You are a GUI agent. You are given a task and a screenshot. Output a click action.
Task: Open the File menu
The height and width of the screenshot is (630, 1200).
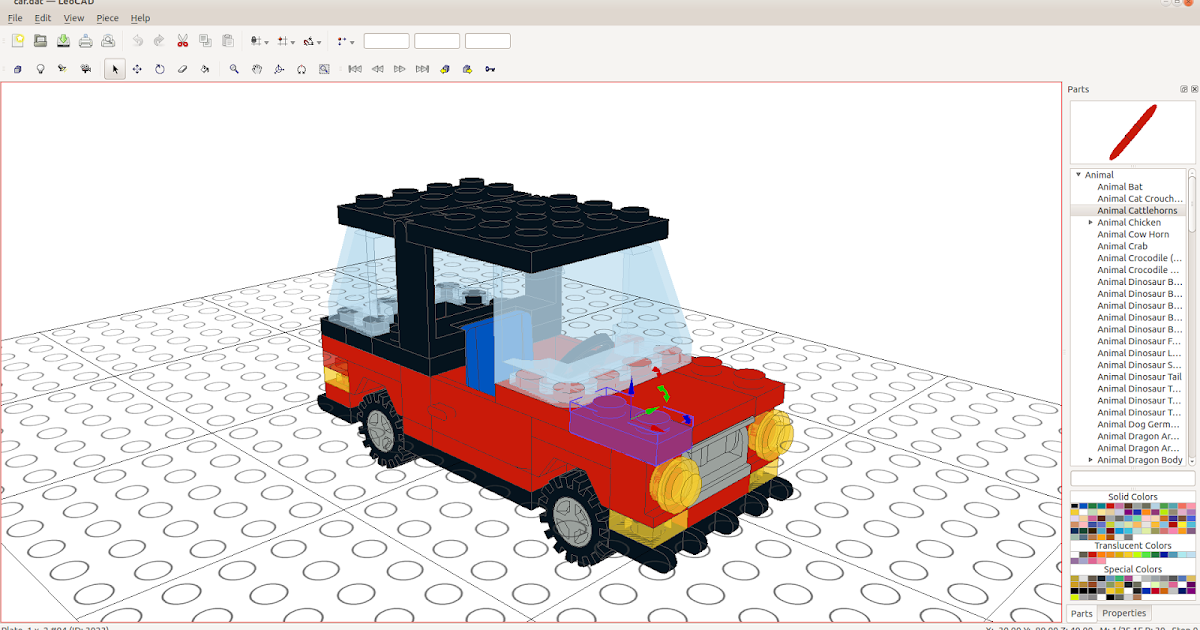point(15,18)
